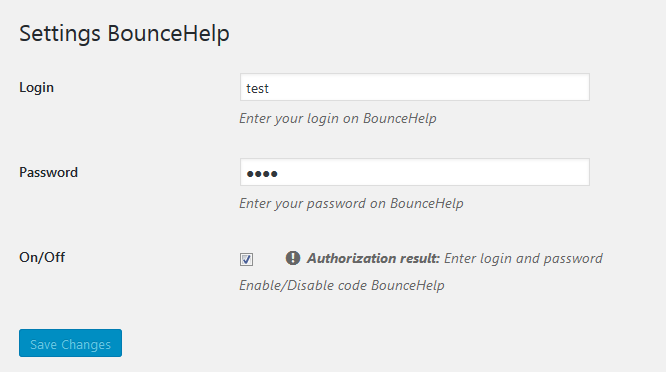The width and height of the screenshot is (666, 372).
Task: Click the Save Changes button
Action: coord(71,343)
